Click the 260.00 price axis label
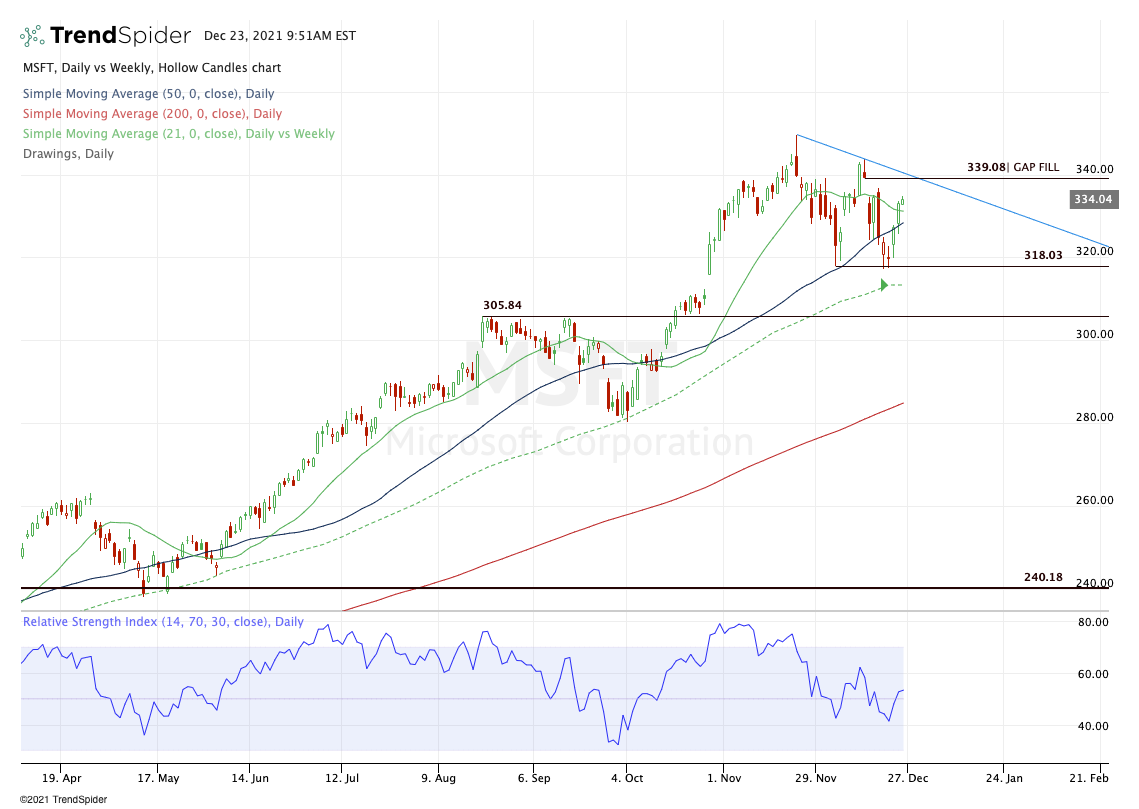Screen dimensions: 1139x809 tap(1095, 500)
